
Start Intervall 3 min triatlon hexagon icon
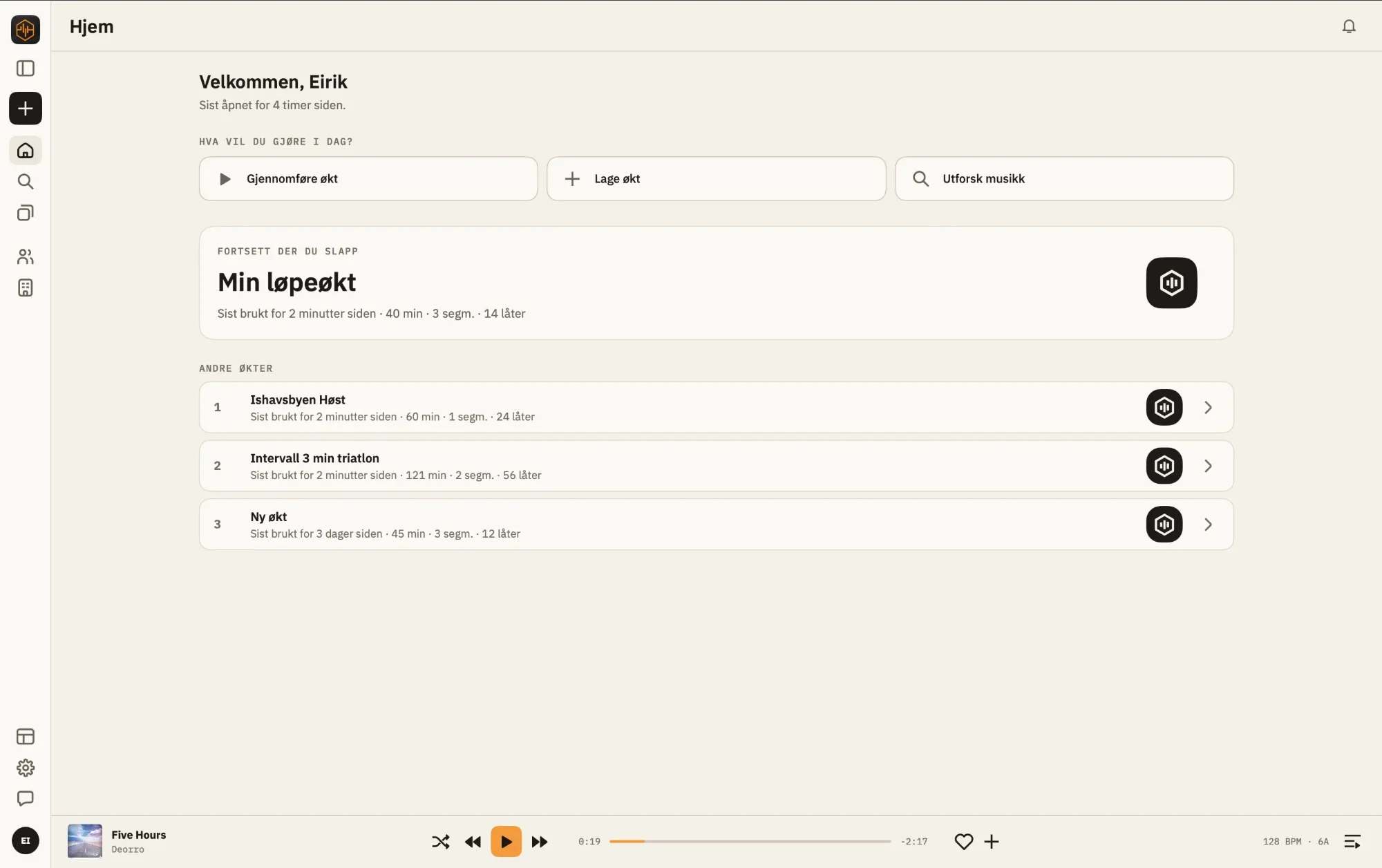point(1164,466)
